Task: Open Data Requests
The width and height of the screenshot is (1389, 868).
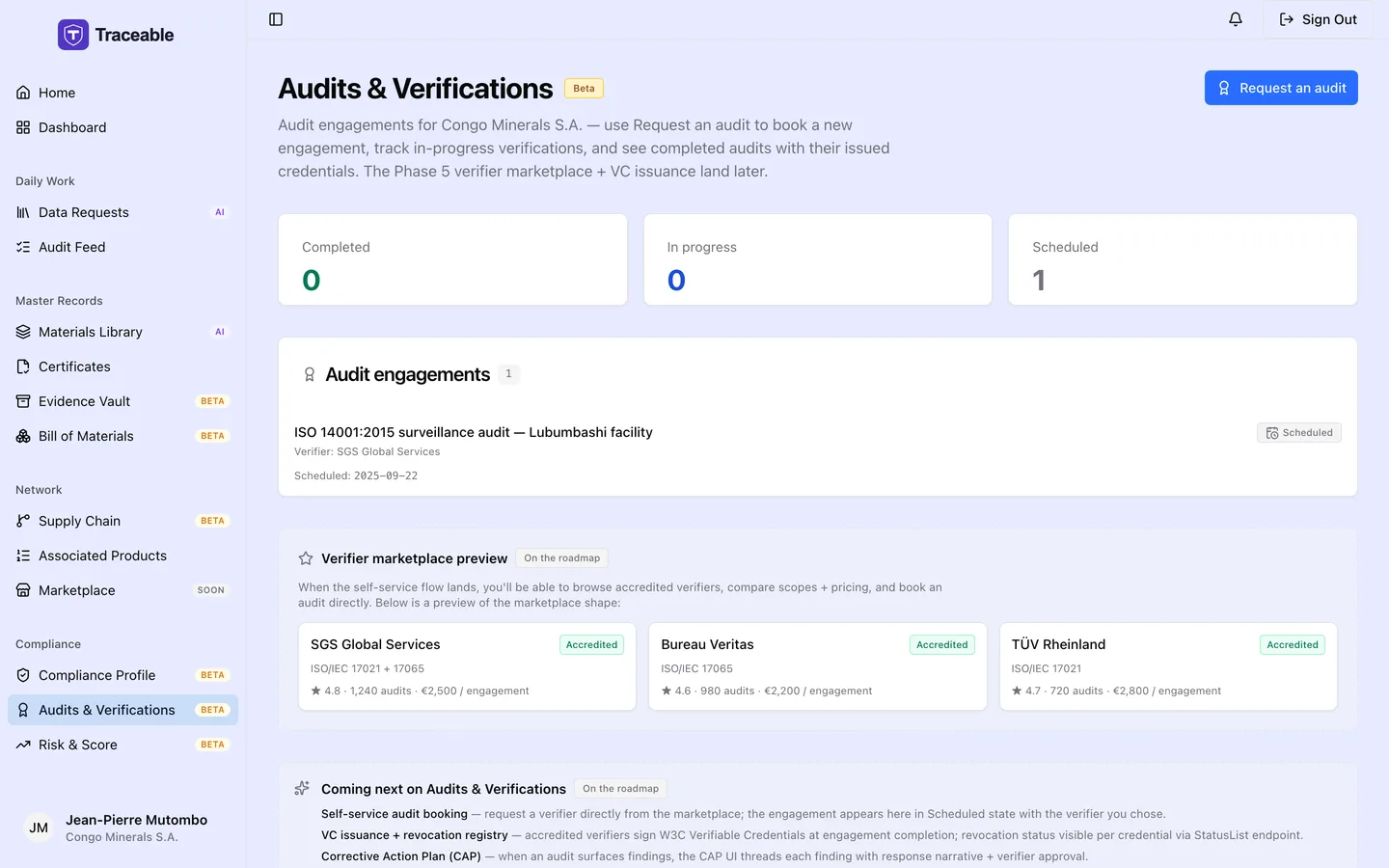Action: tap(123, 212)
